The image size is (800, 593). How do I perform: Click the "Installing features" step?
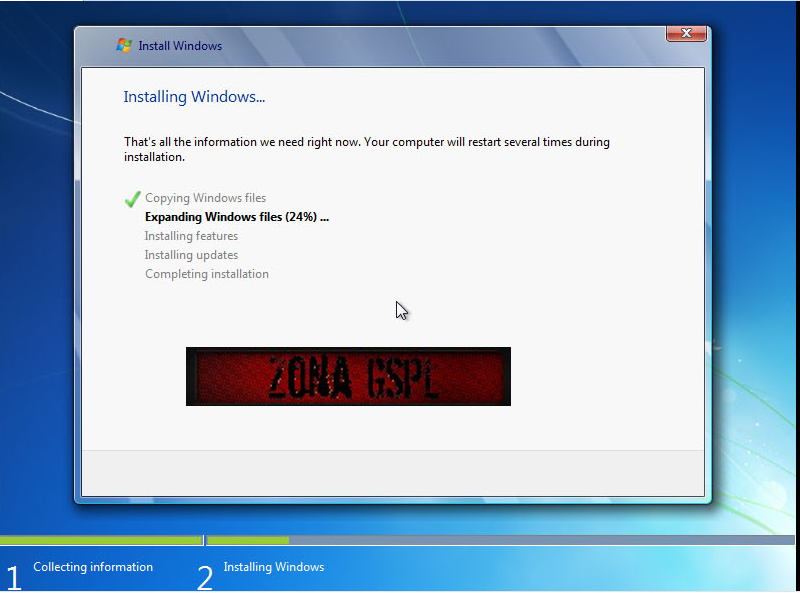coord(191,236)
